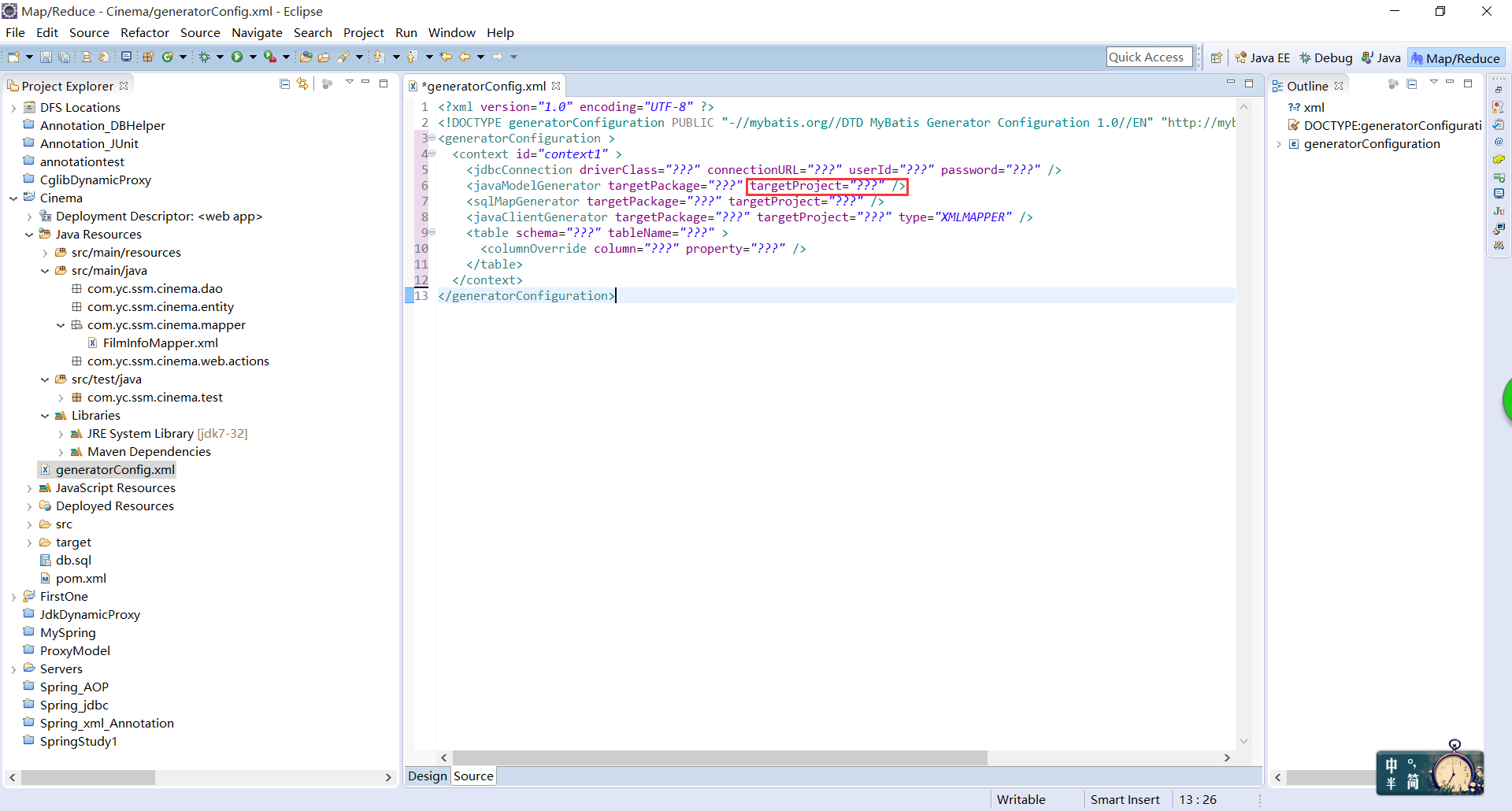Click the Quick Access search field
Screen dimensions: 1512x811
coord(1149,57)
